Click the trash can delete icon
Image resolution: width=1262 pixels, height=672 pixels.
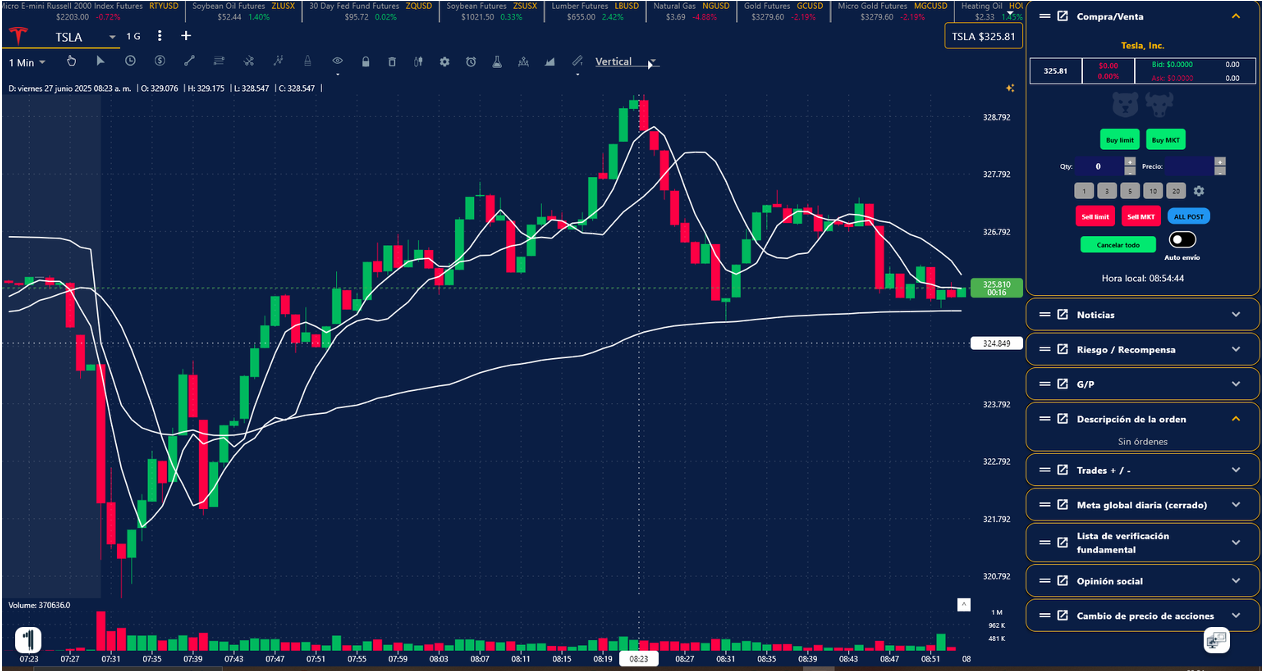coord(391,62)
